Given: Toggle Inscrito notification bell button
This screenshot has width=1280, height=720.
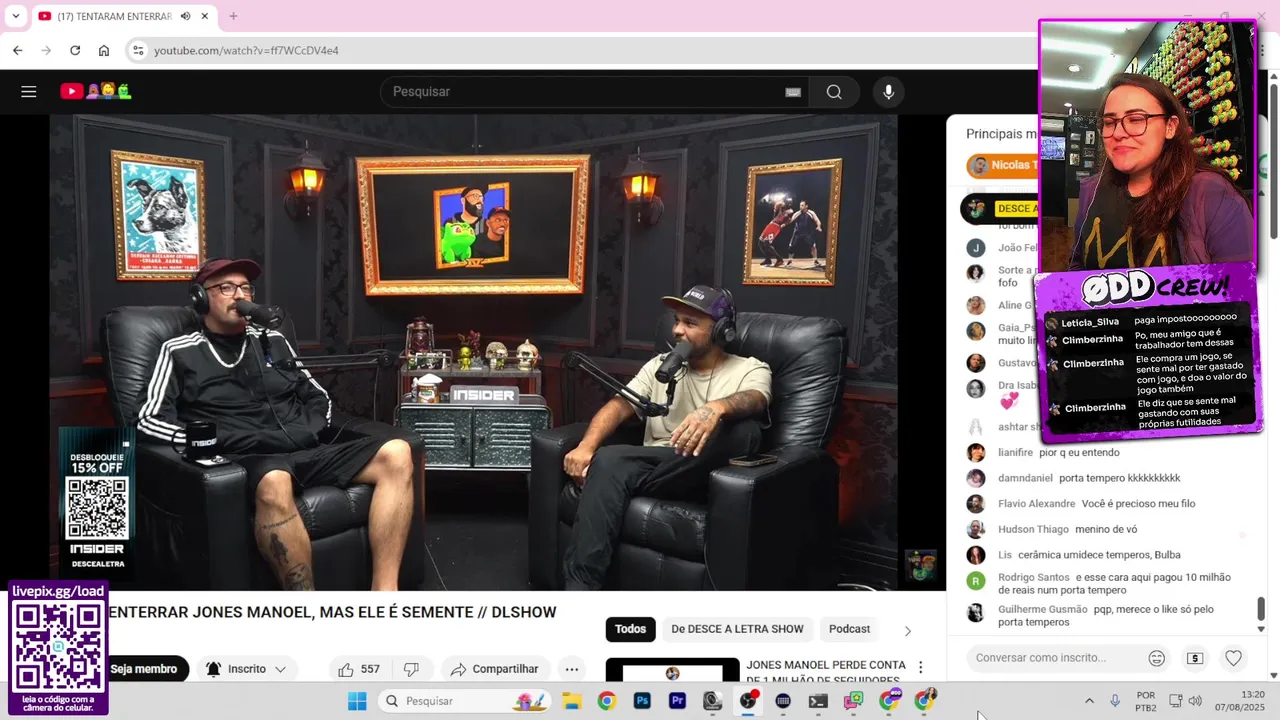Looking at the screenshot, I should point(246,669).
